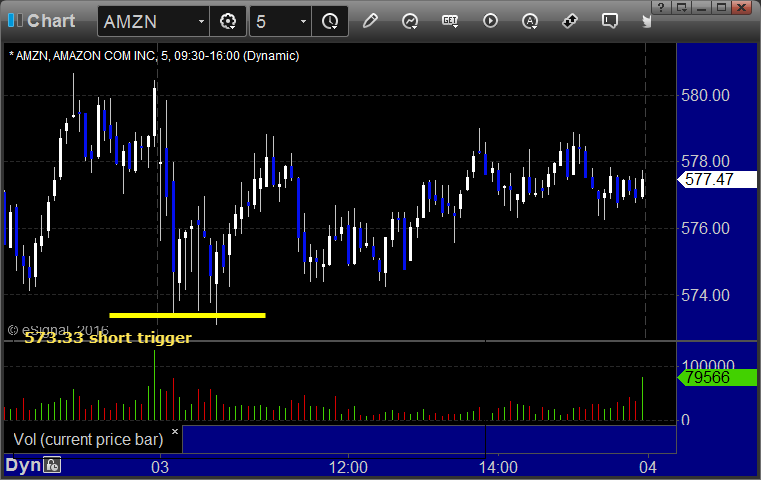The image size is (761, 480).
Task: Open the studies chart-line icon
Action: coord(410,21)
